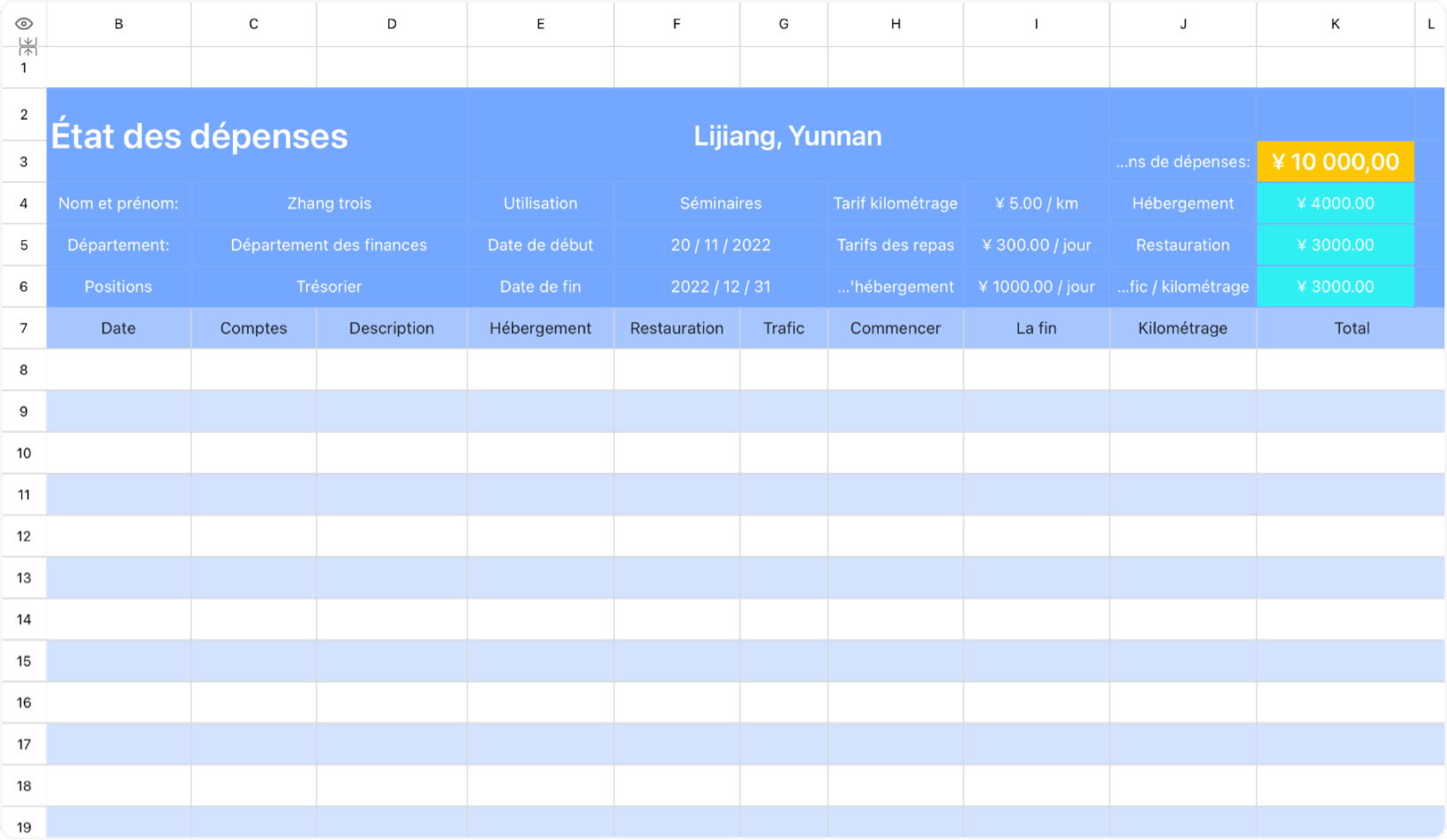Click the '...ns de dépenses:' label cell
The width and height of the screenshot is (1447, 840).
coord(1183,161)
